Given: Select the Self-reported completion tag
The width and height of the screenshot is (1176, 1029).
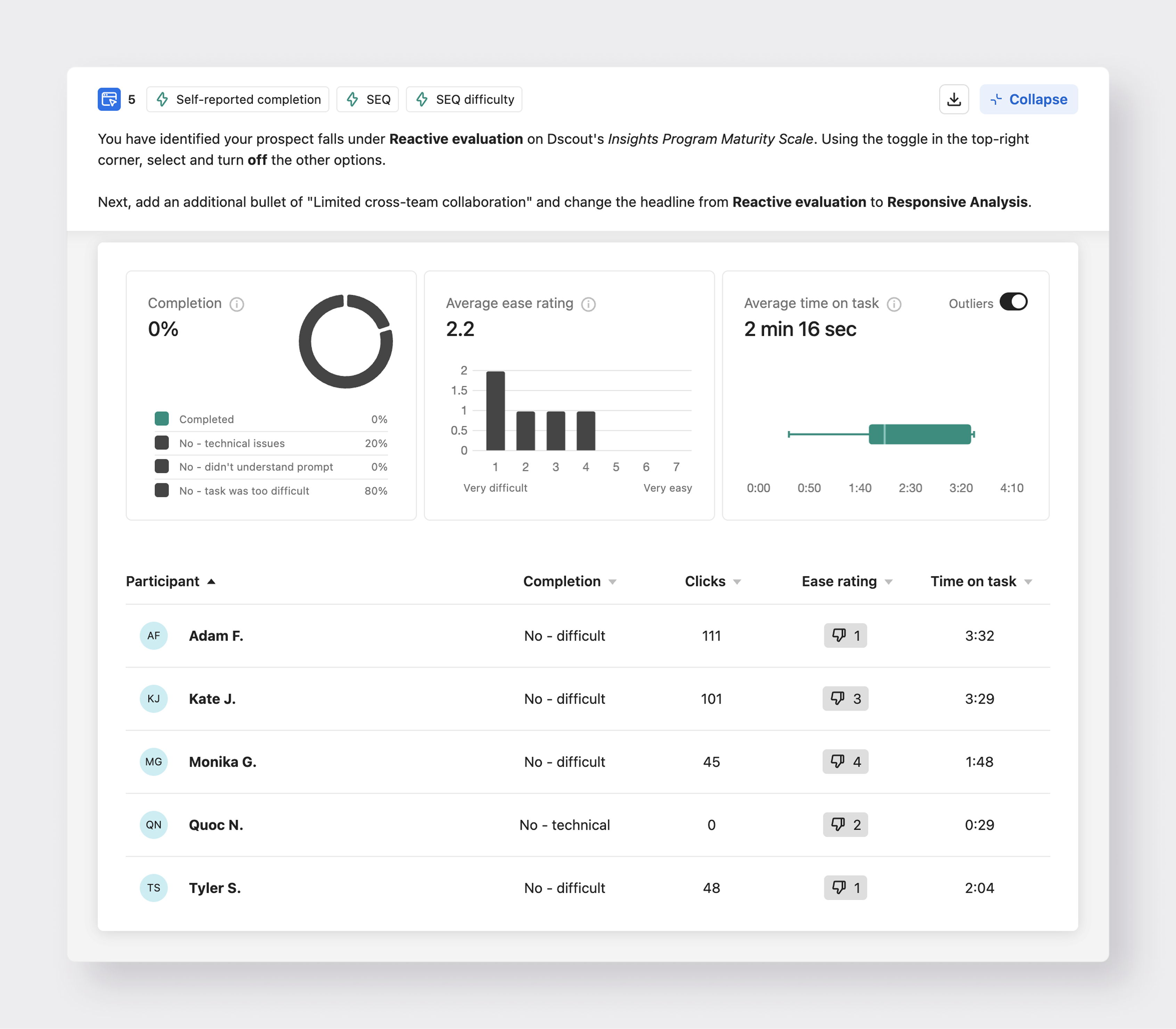Looking at the screenshot, I should click(x=238, y=99).
